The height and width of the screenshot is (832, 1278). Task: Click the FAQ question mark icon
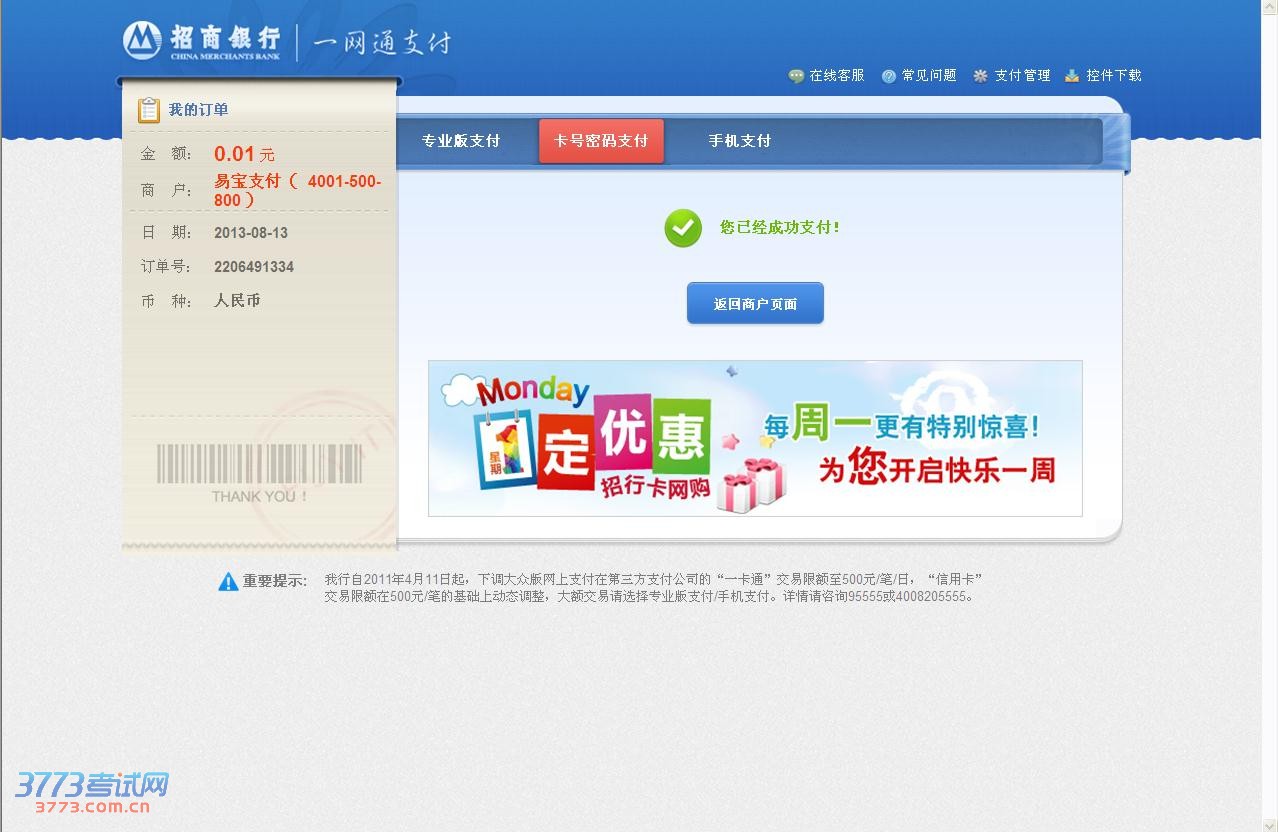[x=888, y=76]
